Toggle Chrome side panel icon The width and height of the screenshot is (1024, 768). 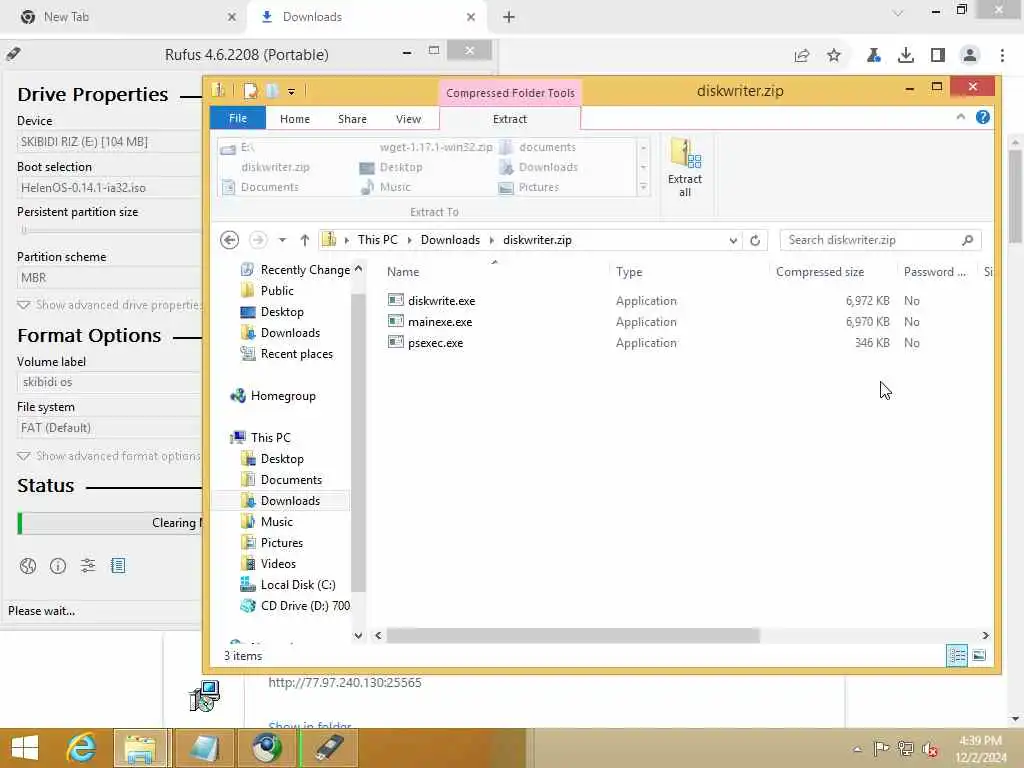tap(938, 56)
